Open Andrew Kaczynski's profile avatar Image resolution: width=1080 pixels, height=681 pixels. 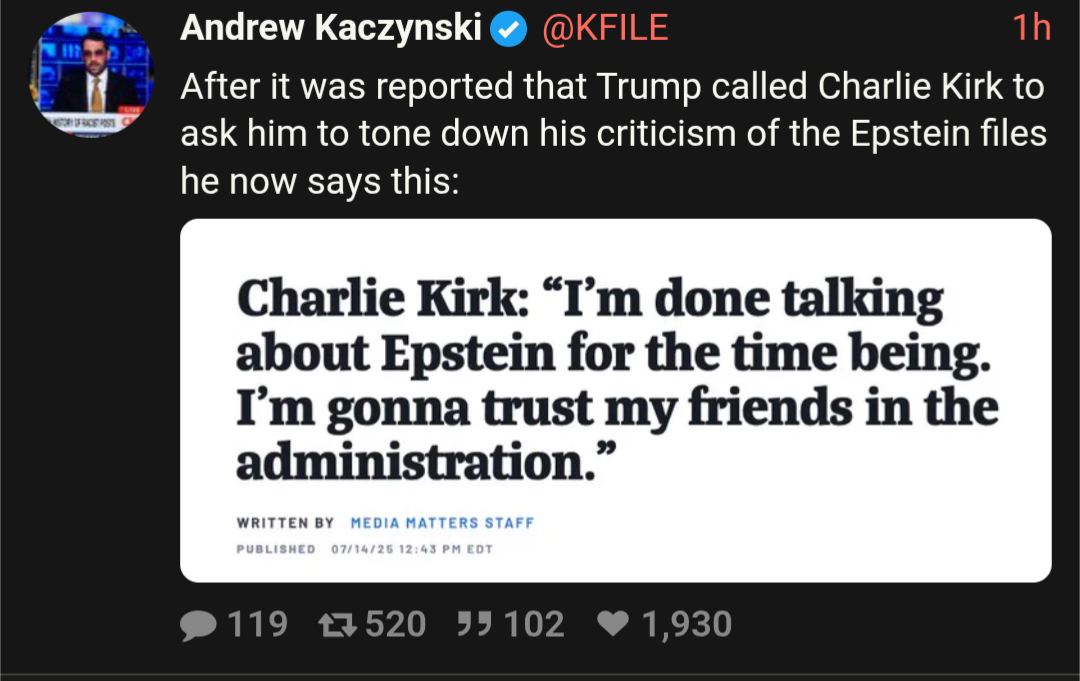(x=91, y=74)
